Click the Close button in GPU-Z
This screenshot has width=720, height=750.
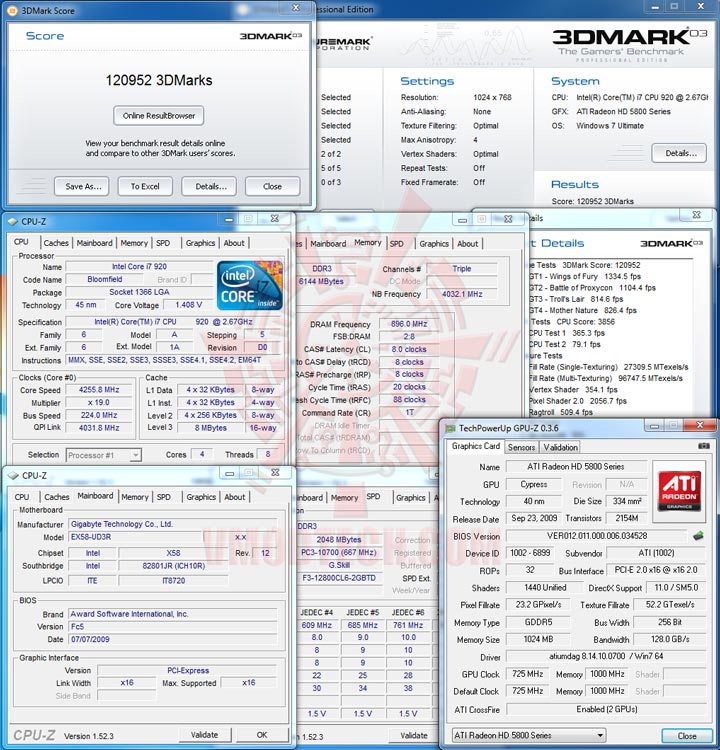pyautogui.click(x=687, y=736)
